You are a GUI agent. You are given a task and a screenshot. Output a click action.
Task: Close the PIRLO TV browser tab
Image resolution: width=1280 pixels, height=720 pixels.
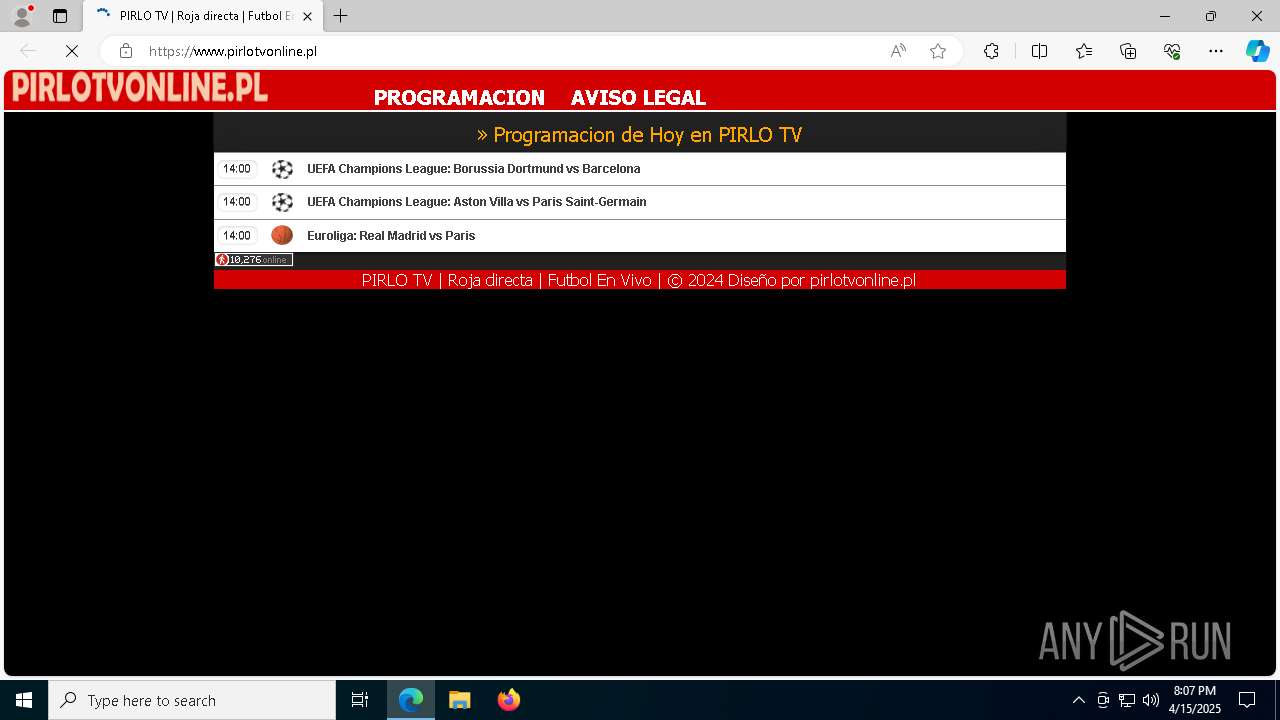307,16
